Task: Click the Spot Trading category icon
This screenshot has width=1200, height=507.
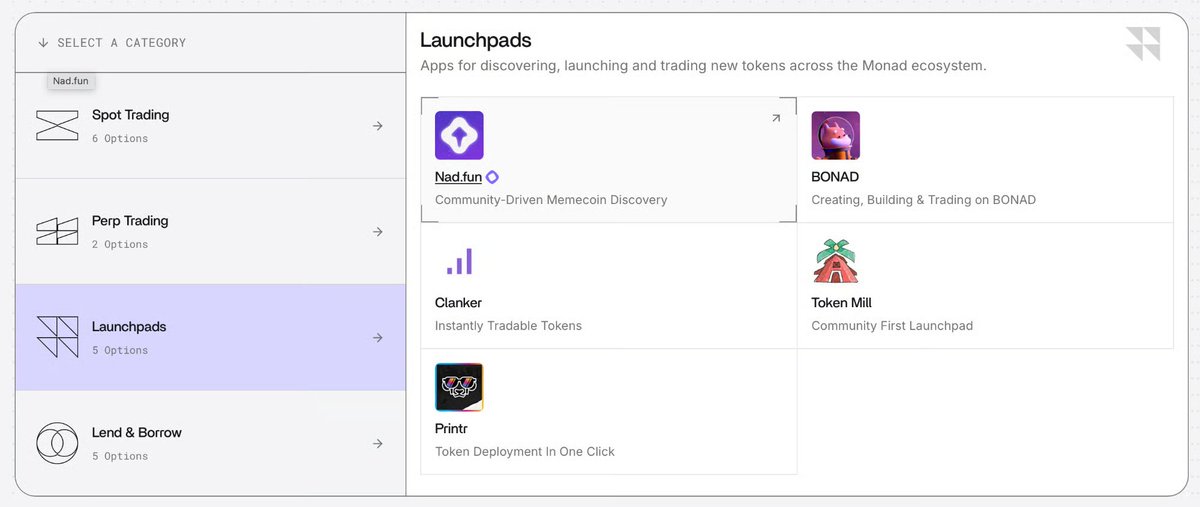Action: click(57, 126)
